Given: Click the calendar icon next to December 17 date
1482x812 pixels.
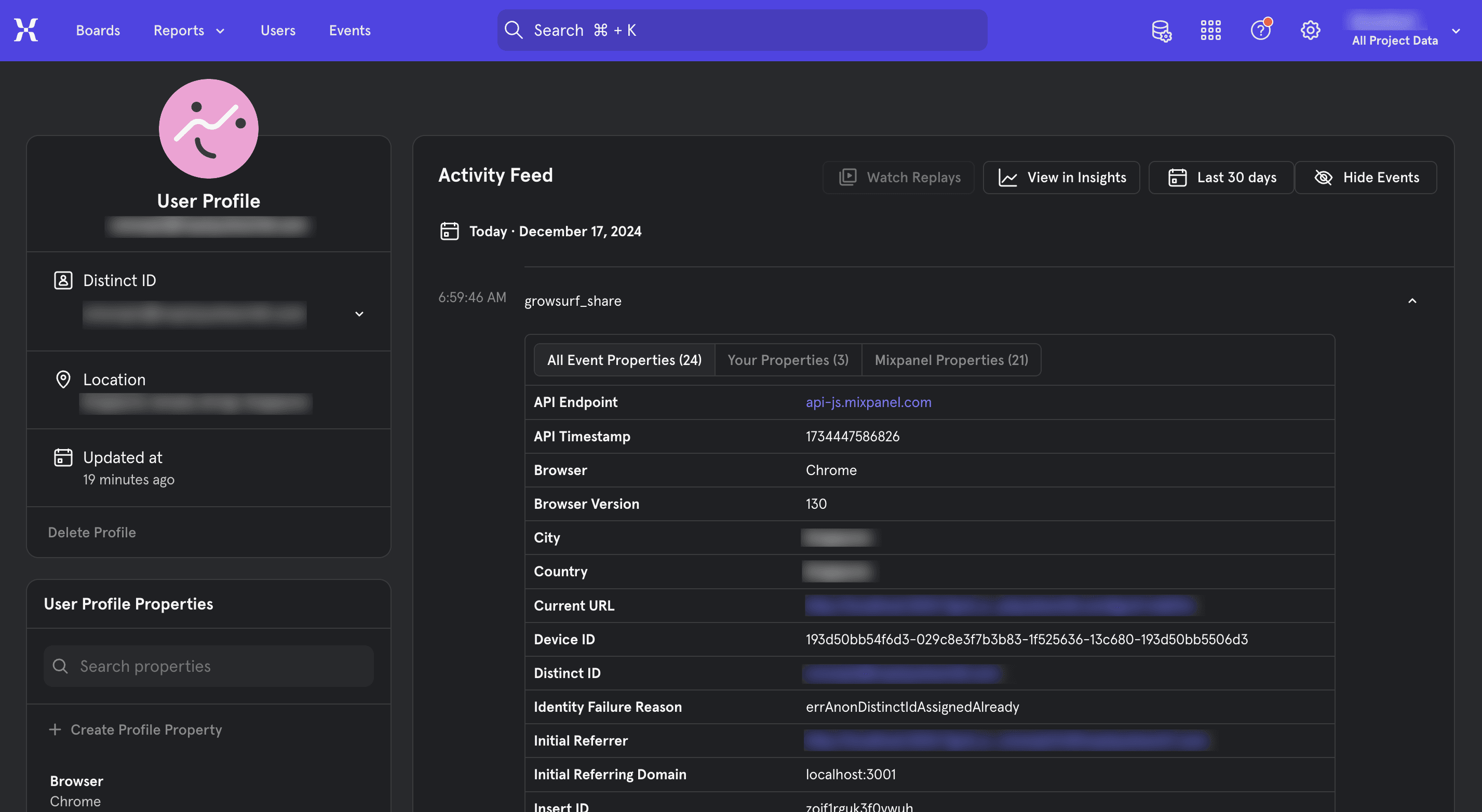Looking at the screenshot, I should click(x=450, y=231).
